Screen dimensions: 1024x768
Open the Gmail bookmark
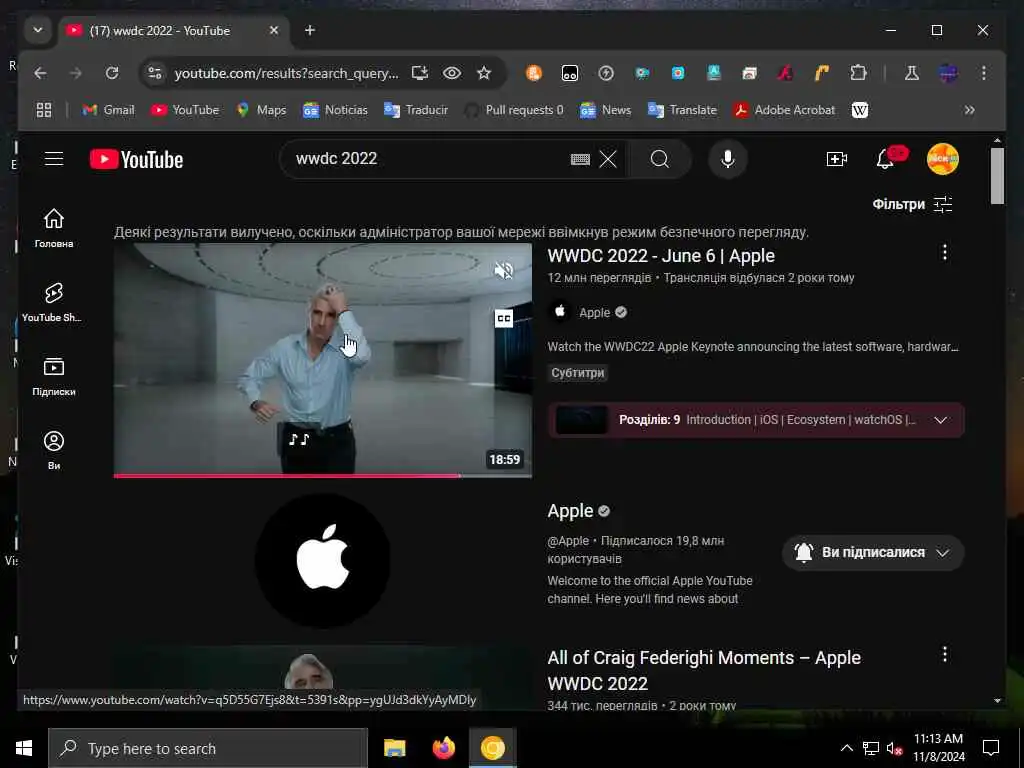point(108,110)
